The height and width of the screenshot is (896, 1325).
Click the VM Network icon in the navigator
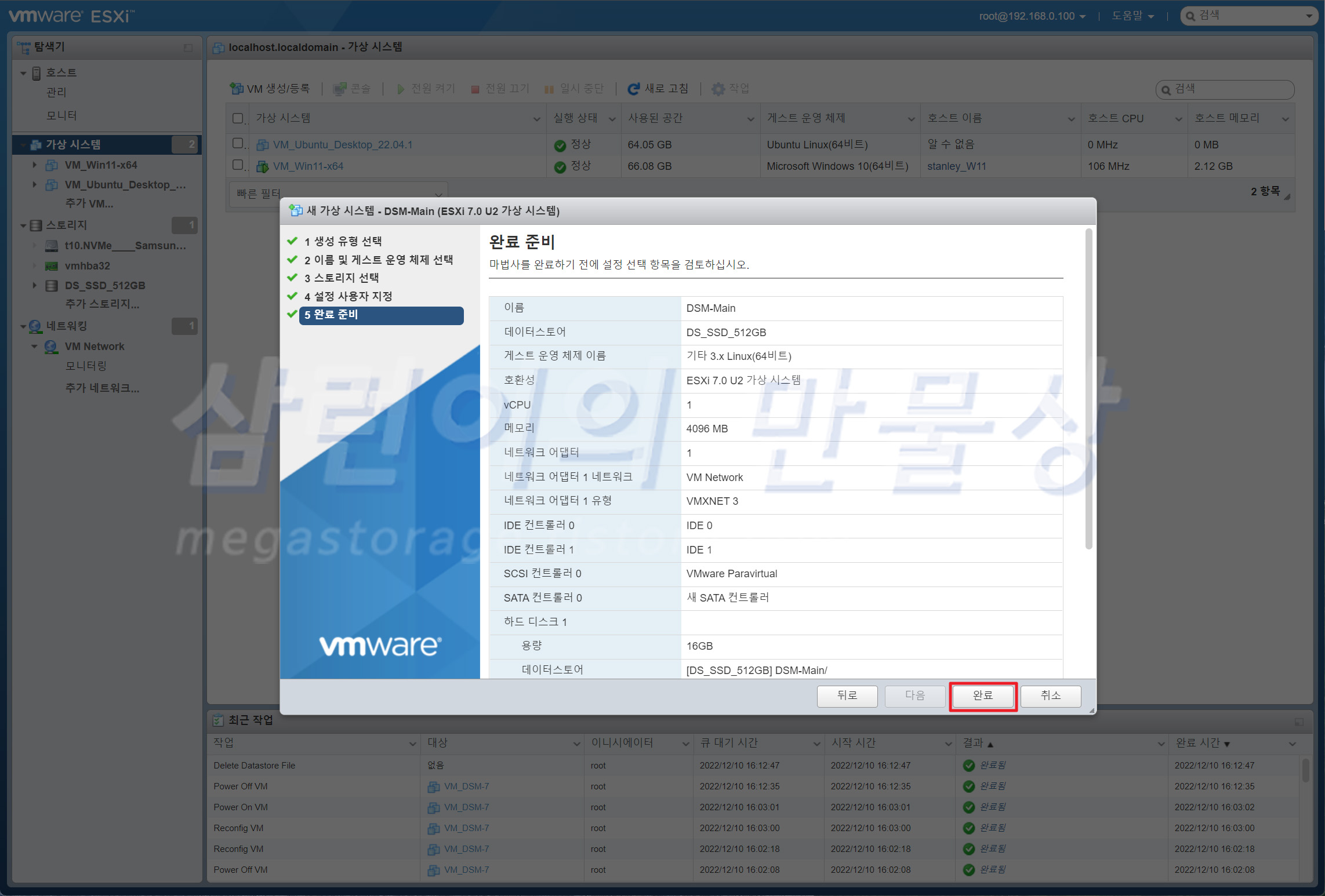[x=51, y=347]
